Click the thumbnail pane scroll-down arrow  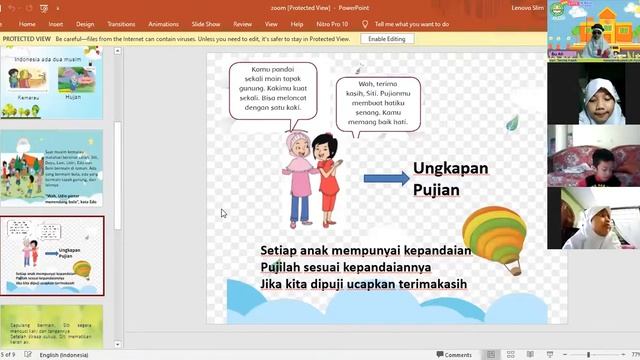[118, 344]
